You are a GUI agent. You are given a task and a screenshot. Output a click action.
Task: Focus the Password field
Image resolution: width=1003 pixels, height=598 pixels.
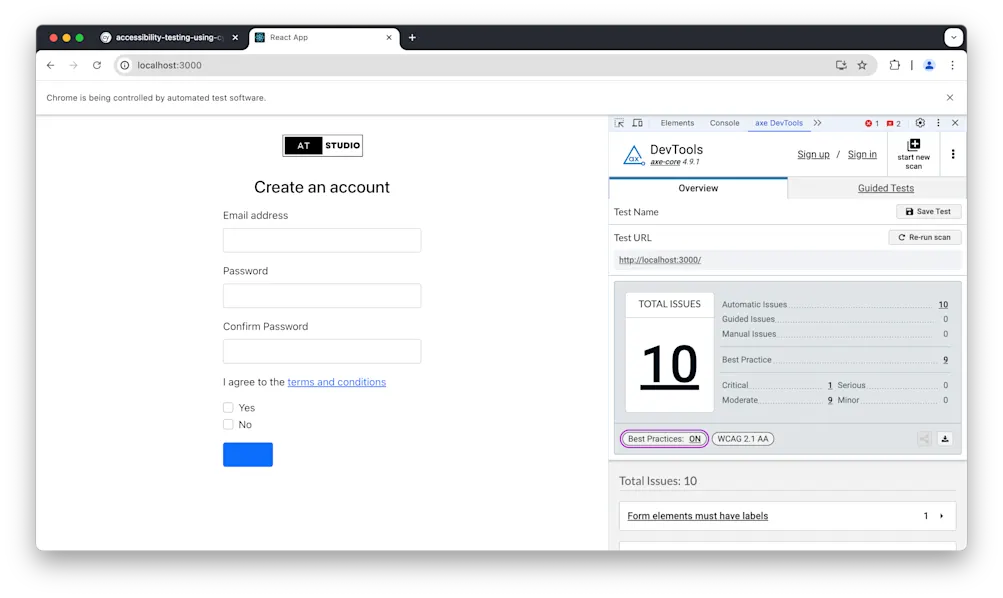click(x=322, y=296)
